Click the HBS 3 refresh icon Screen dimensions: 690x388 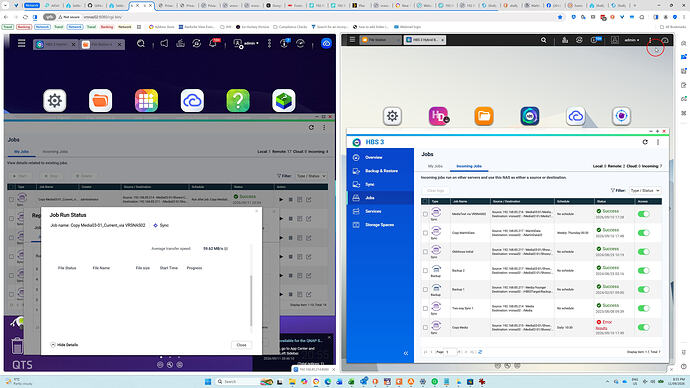(645, 142)
